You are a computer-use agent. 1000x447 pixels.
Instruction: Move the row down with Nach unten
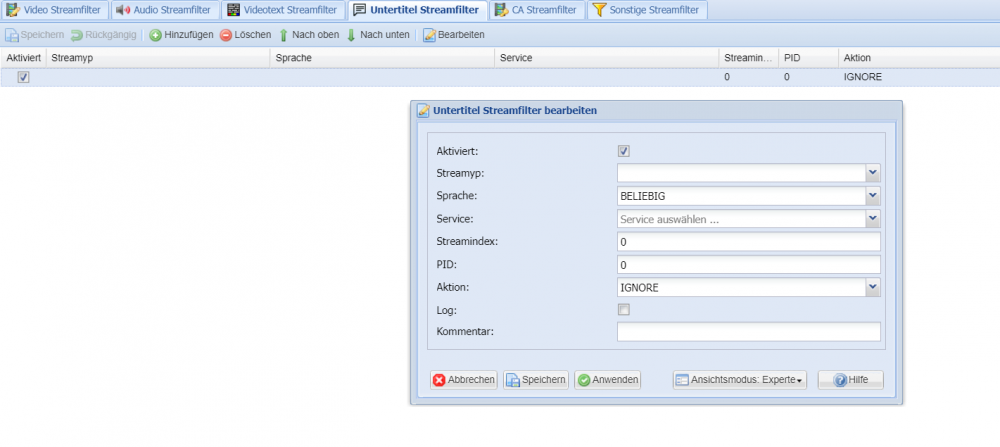[x=378, y=35]
